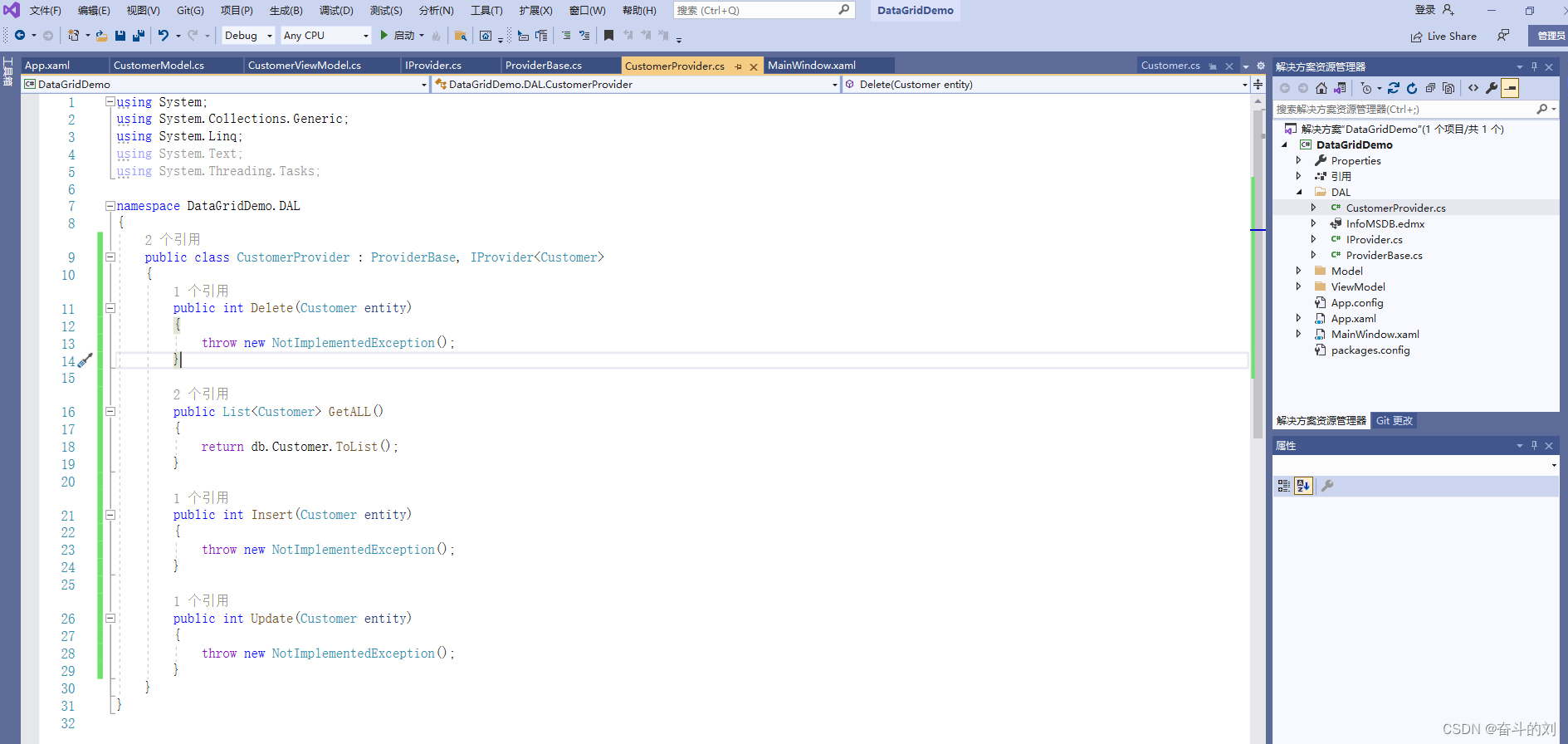Collapse the using directives block at line 1
The image size is (1568, 744).
(x=110, y=101)
